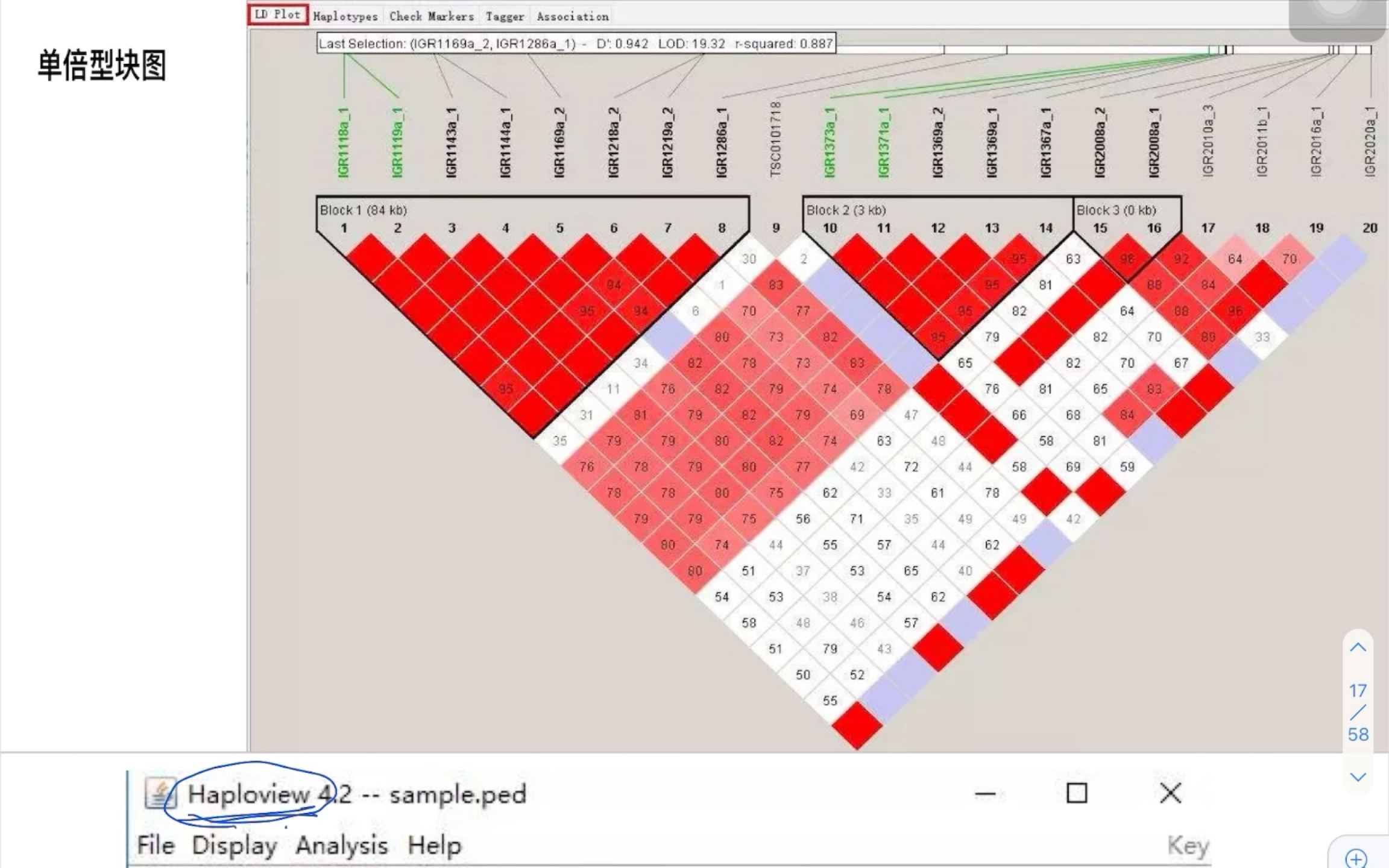The image size is (1389, 868).
Task: Open the Help menu
Action: click(435, 845)
